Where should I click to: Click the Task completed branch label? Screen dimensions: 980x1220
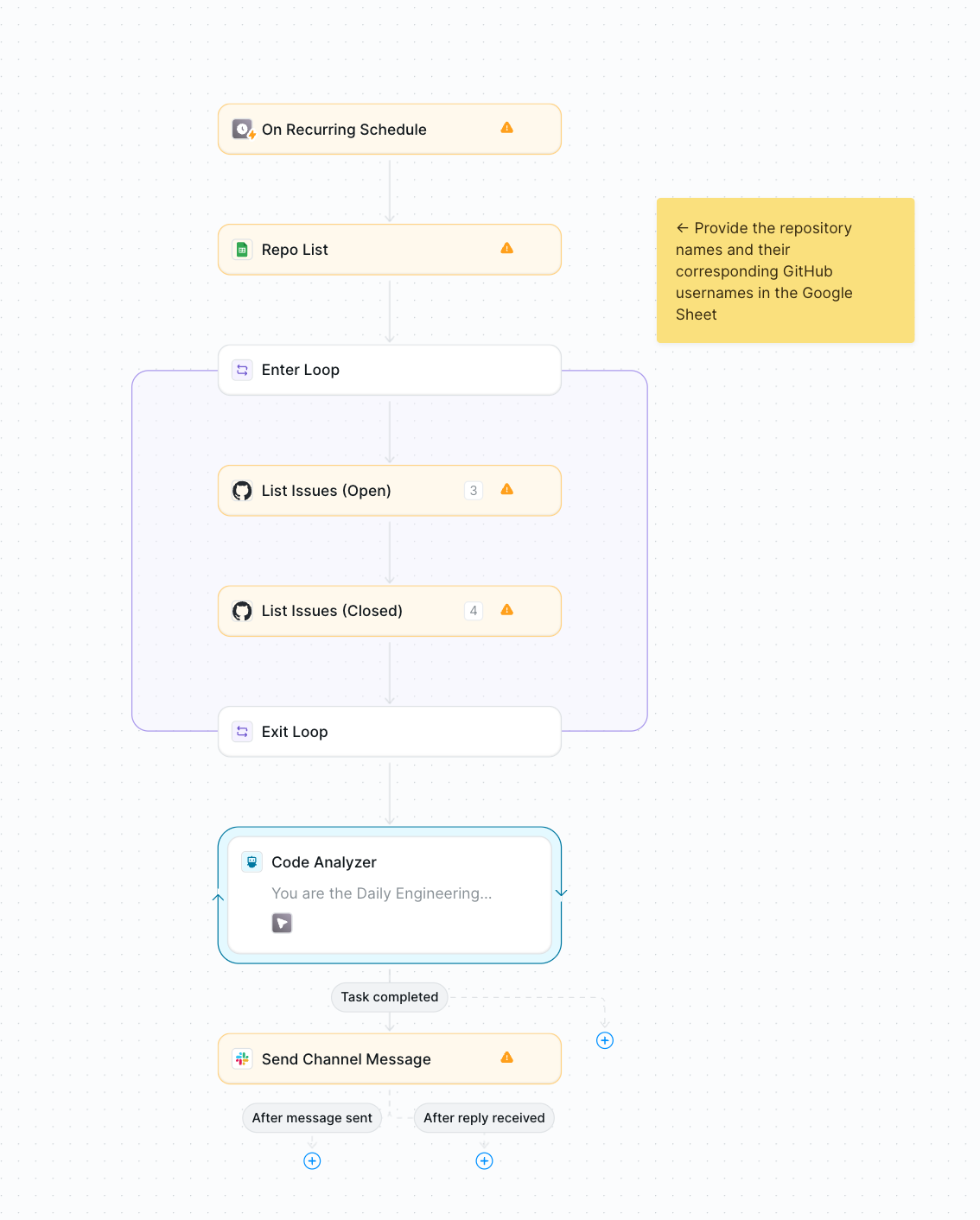[390, 997]
